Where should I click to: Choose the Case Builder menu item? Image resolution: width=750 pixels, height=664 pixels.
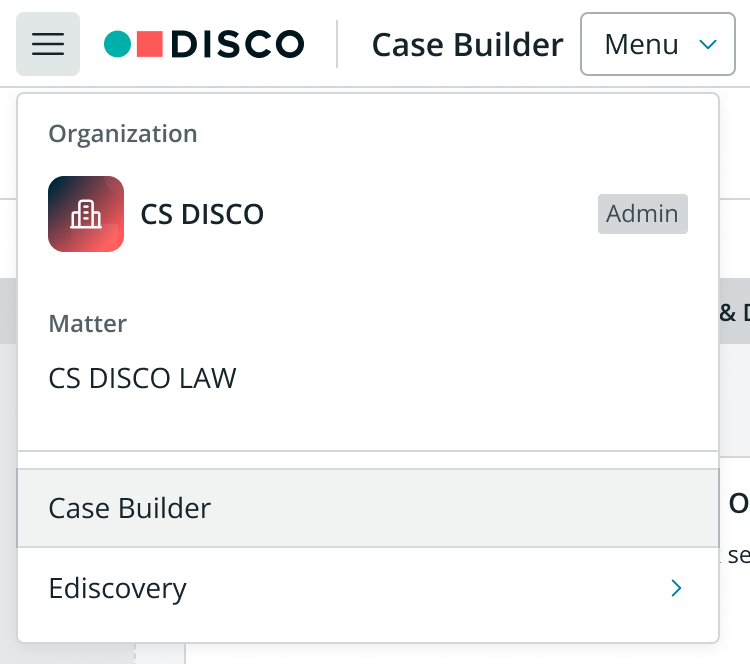coord(368,508)
